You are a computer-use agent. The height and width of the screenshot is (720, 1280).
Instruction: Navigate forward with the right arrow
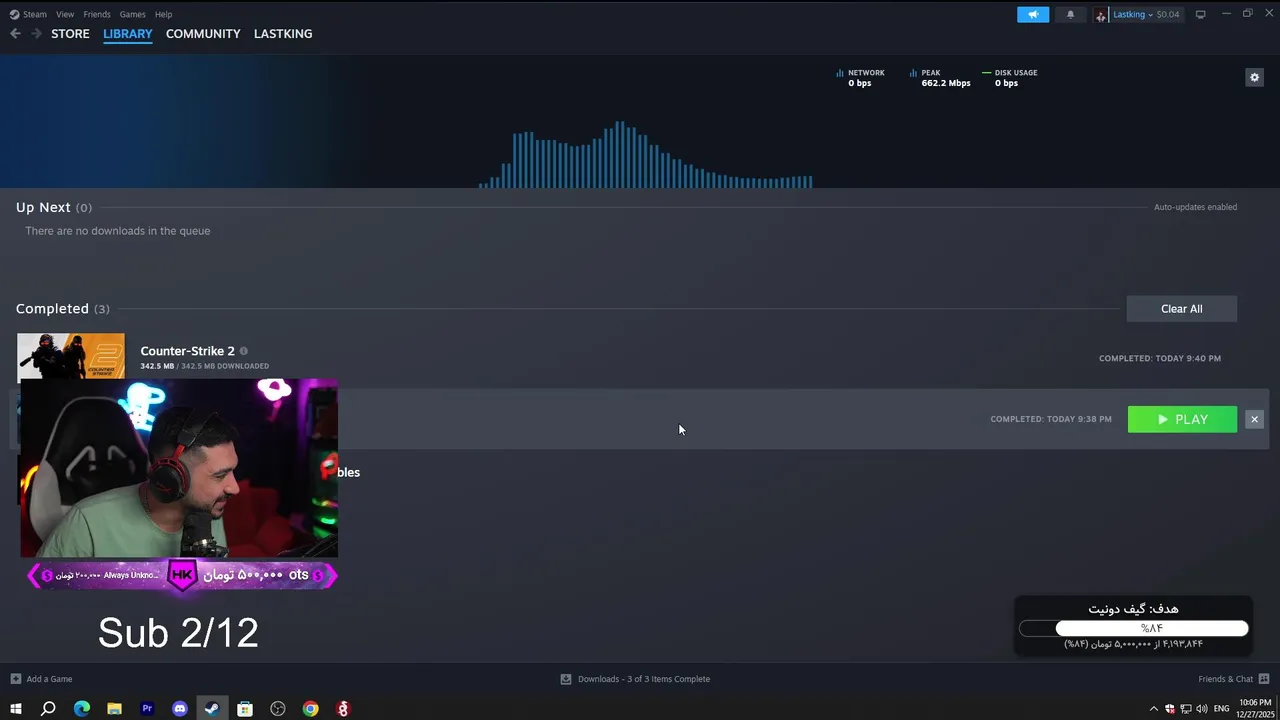point(36,34)
